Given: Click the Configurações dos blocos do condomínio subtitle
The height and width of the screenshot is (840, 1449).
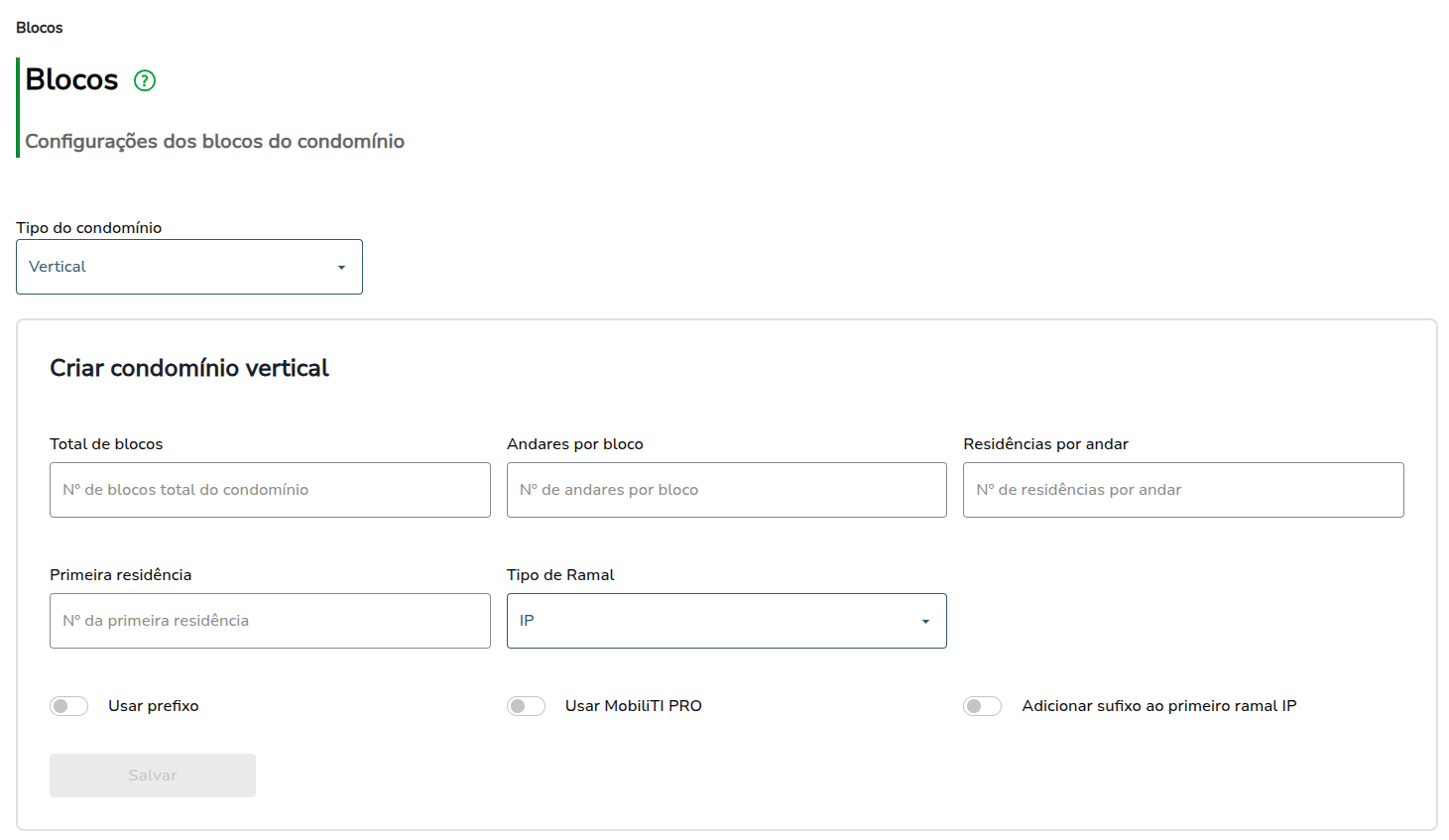Looking at the screenshot, I should click(x=214, y=141).
